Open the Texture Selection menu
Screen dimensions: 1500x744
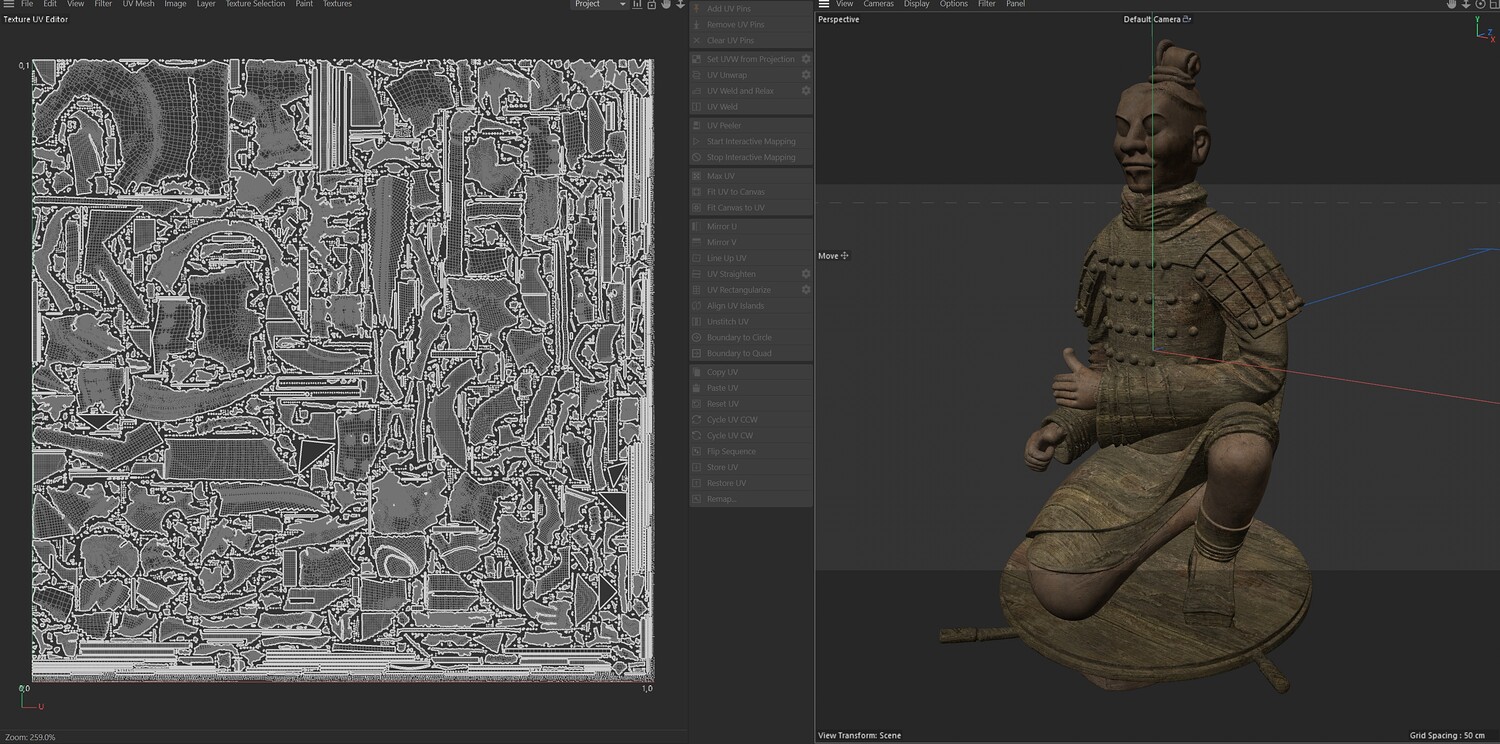click(x=255, y=4)
